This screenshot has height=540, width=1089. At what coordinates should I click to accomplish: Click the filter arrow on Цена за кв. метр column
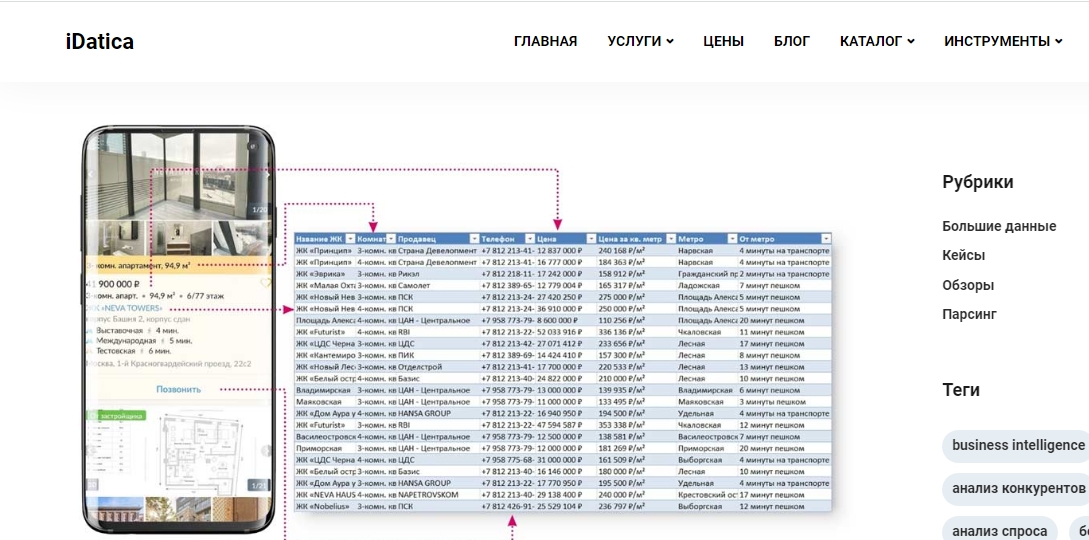coord(669,239)
